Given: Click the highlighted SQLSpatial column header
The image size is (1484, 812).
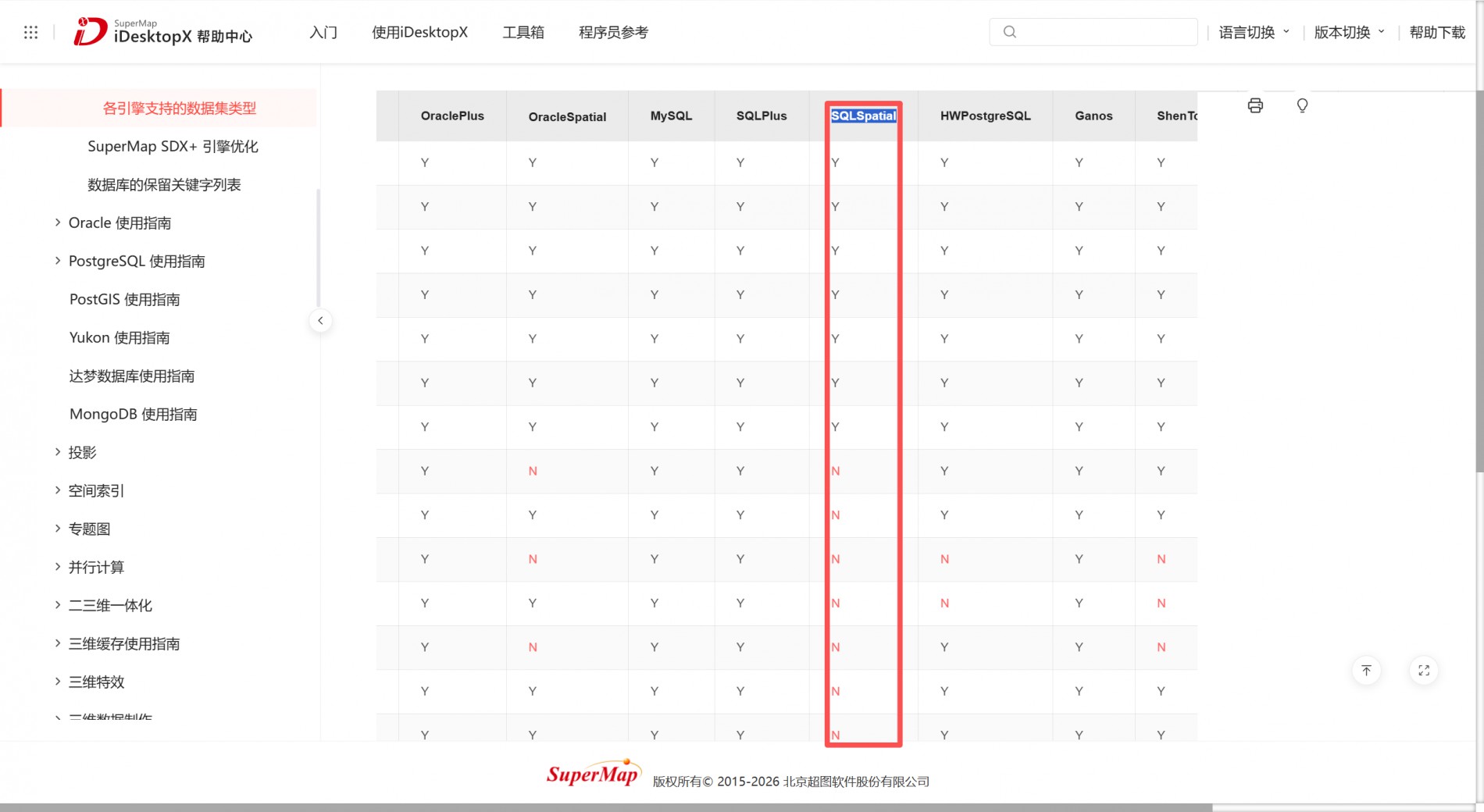Looking at the screenshot, I should 863,116.
